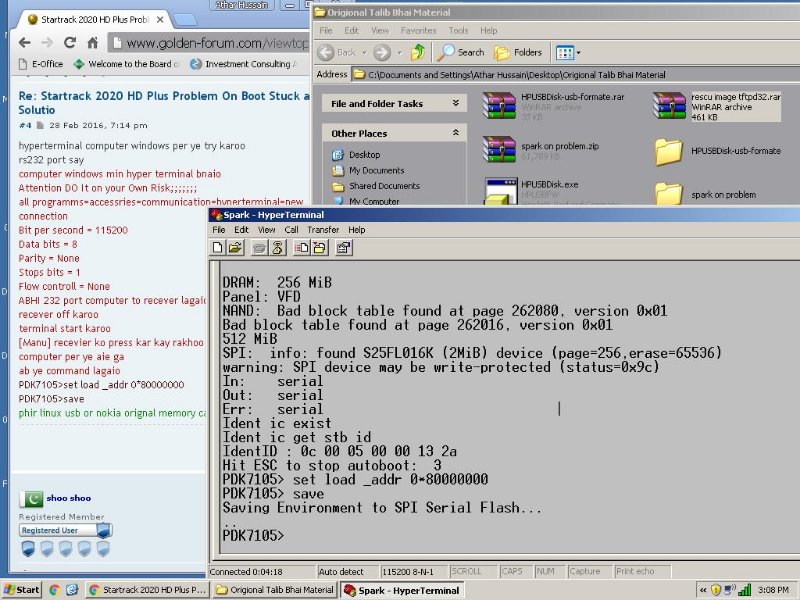
Task: Reload the golden-forum page in Chrome
Action: (x=70, y=43)
